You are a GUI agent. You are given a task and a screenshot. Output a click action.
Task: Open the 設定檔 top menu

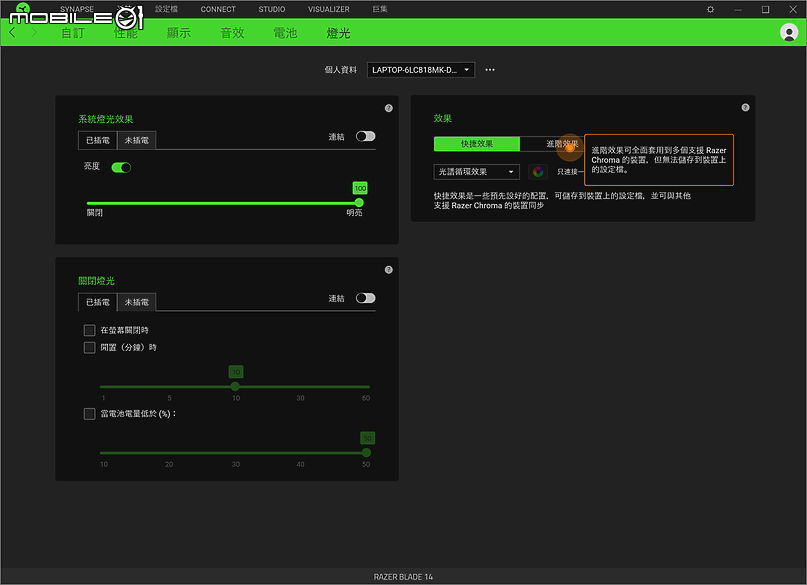point(166,9)
